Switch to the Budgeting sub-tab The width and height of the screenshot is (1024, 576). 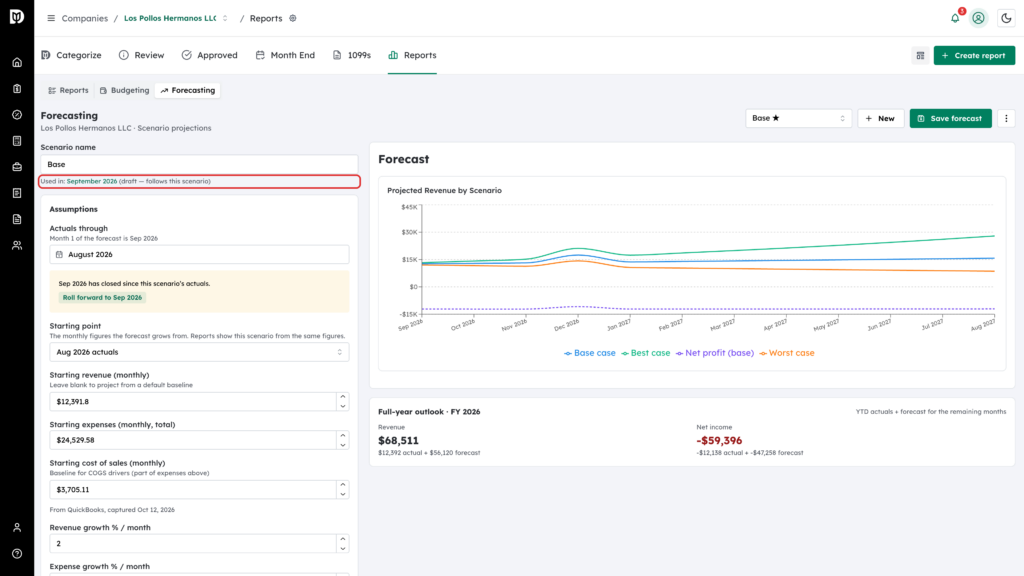coord(125,90)
